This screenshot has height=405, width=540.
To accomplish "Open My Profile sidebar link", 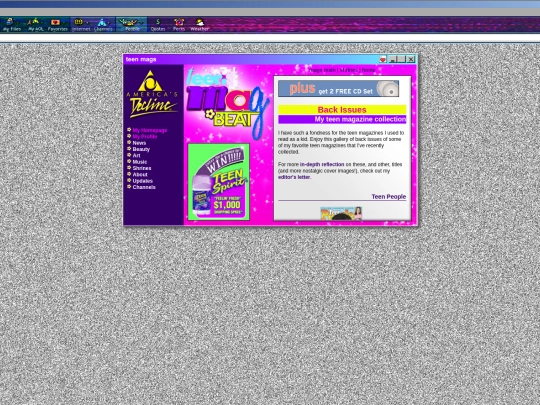I will click(x=145, y=136).
